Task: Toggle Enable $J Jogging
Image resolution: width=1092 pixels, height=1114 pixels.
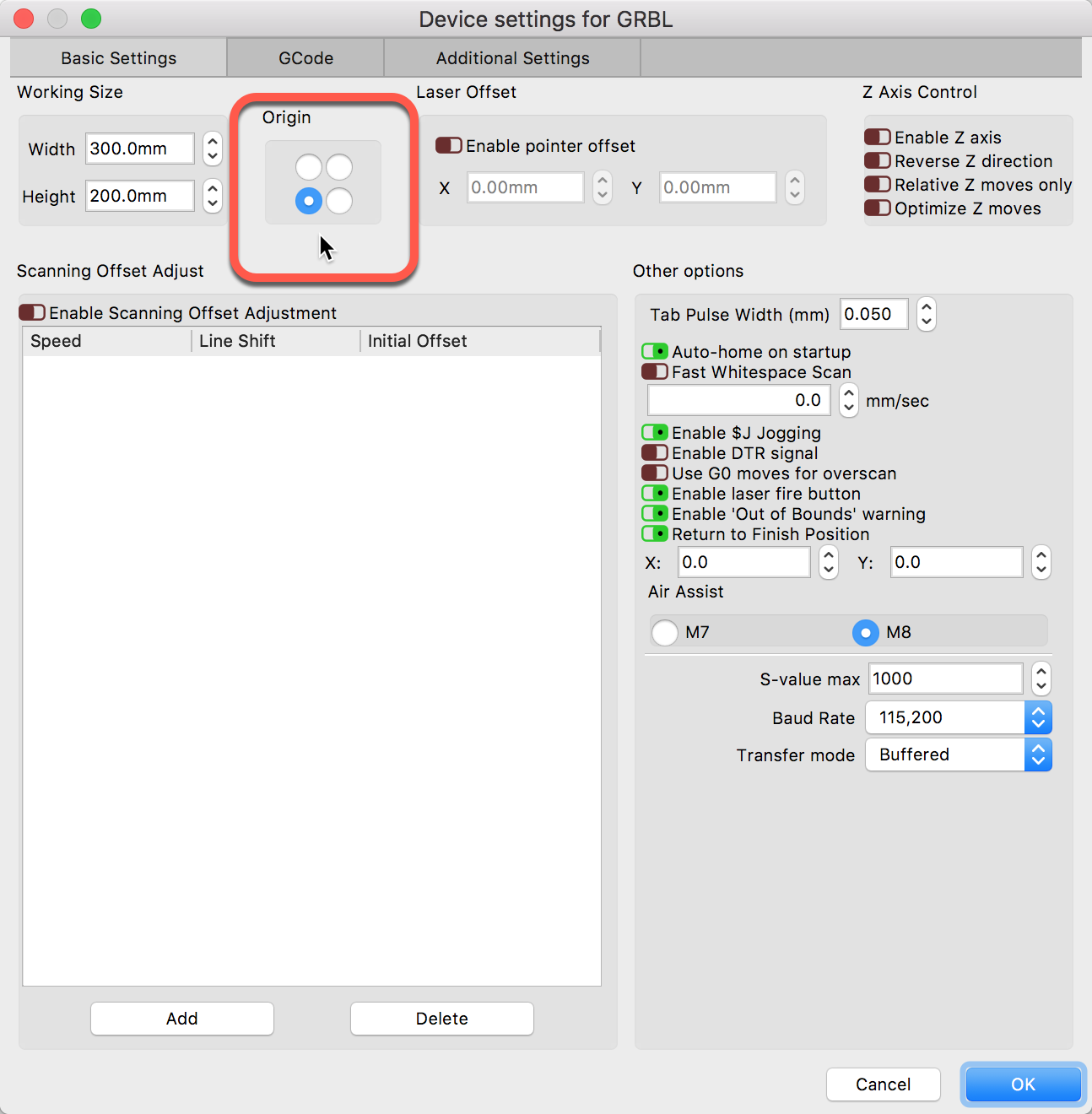Action: pos(655,432)
